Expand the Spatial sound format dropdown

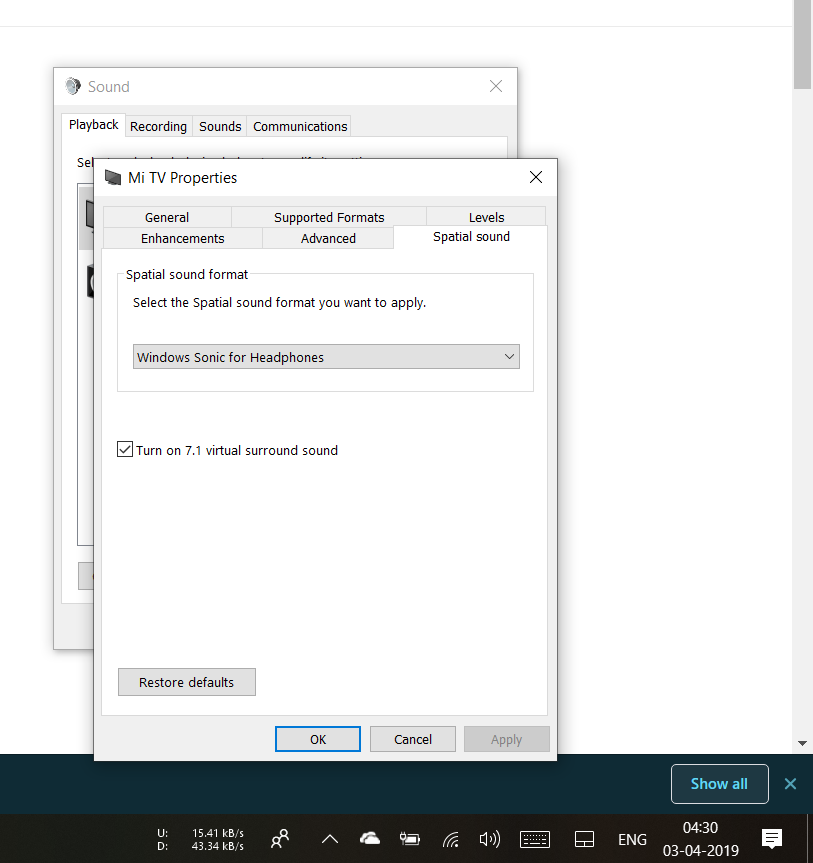coord(326,357)
